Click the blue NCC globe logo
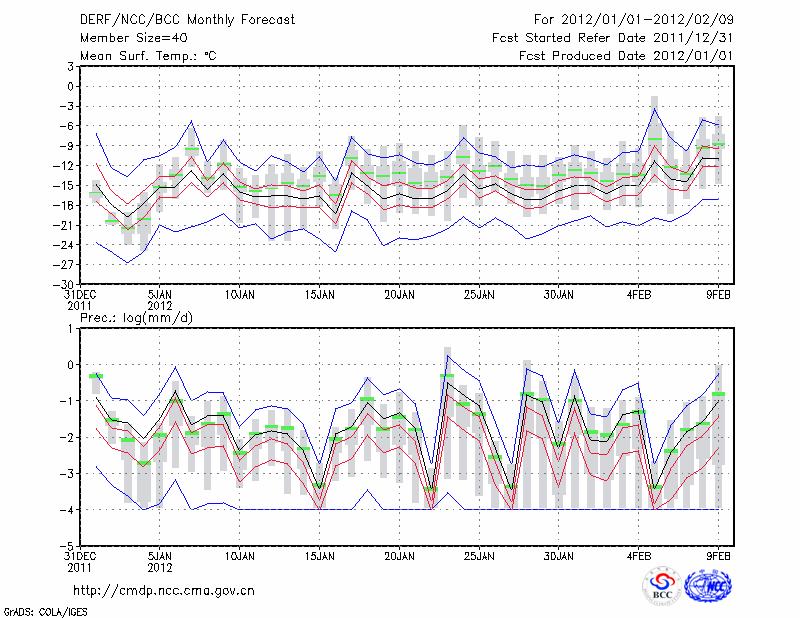This screenshot has width=800, height=618. pos(713,586)
